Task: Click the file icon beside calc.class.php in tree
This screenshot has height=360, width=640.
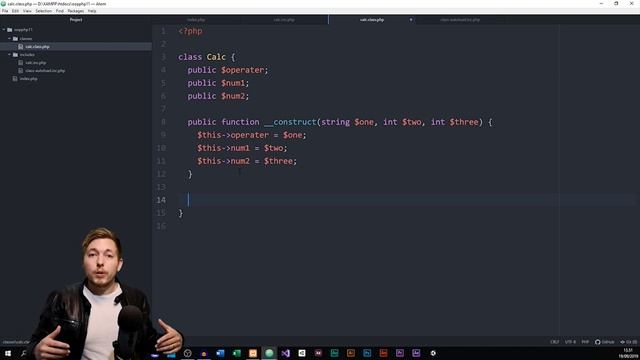Action: [x=20, y=47]
